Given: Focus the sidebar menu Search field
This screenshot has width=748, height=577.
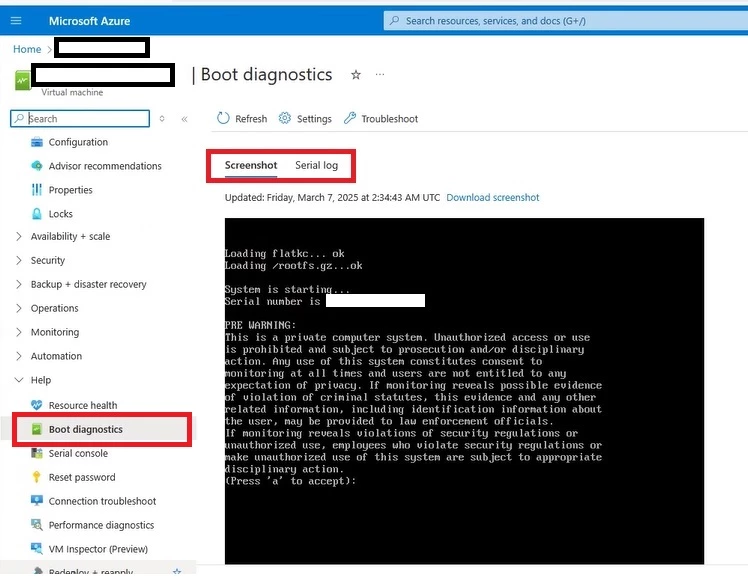Looking at the screenshot, I should coord(80,119).
